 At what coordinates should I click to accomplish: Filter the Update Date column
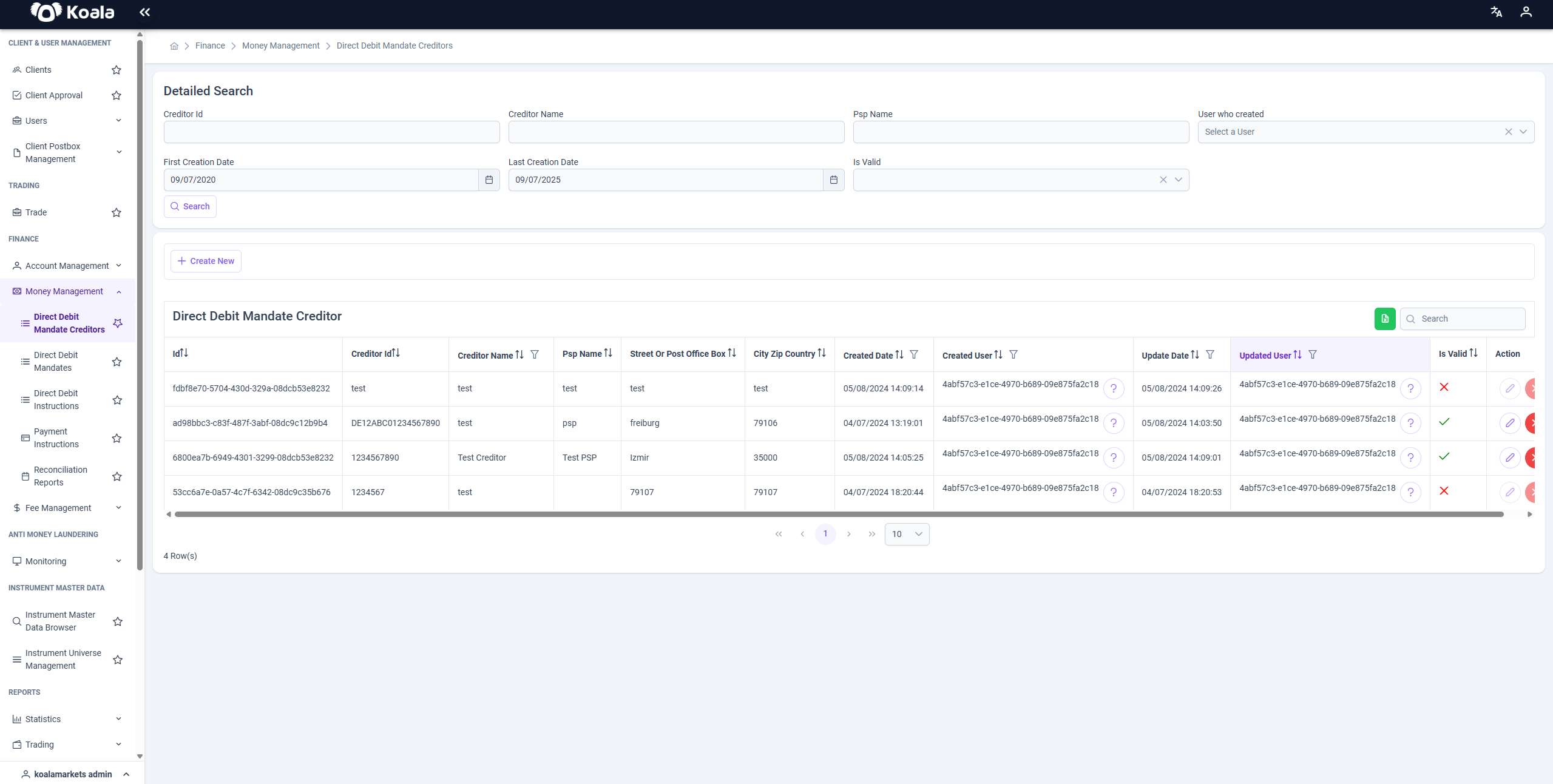point(1210,354)
